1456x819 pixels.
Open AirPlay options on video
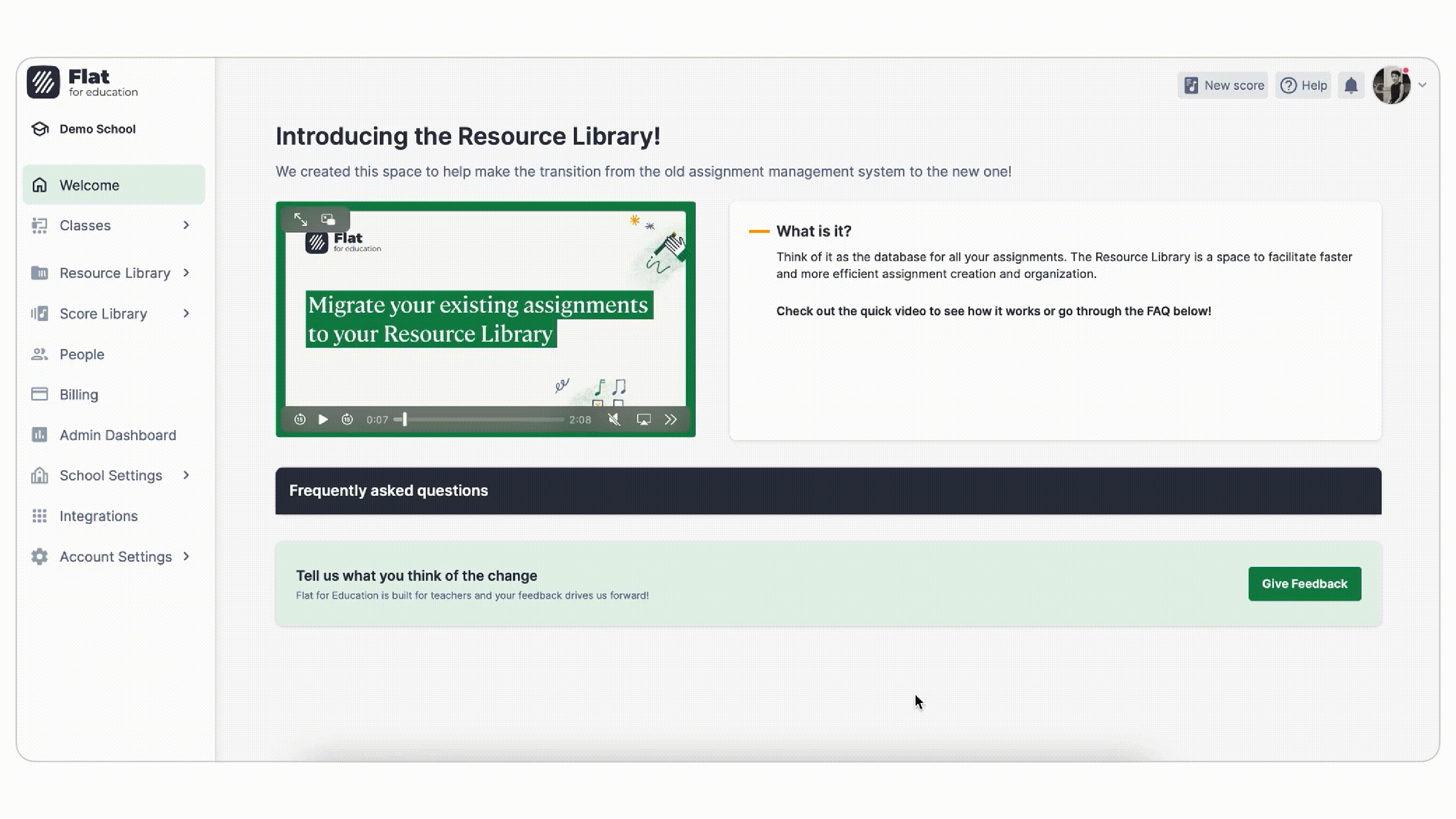[x=644, y=419]
